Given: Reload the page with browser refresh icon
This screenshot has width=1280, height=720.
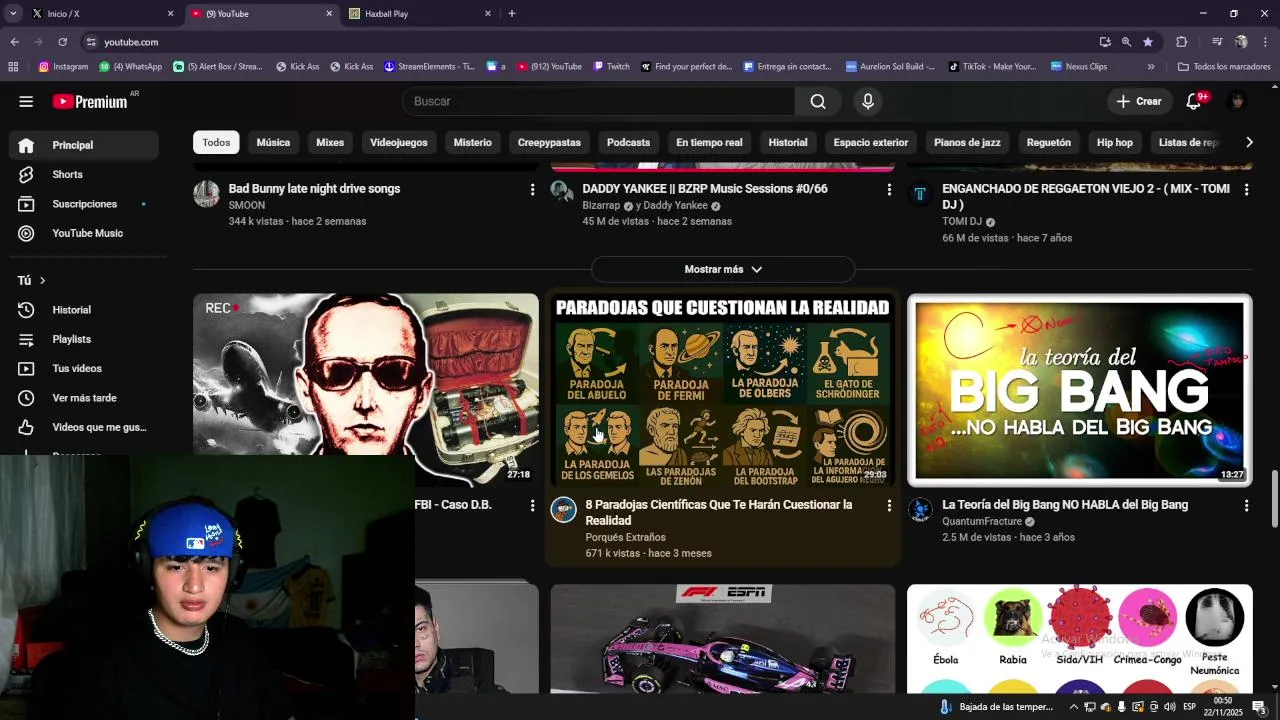Looking at the screenshot, I should (x=62, y=42).
